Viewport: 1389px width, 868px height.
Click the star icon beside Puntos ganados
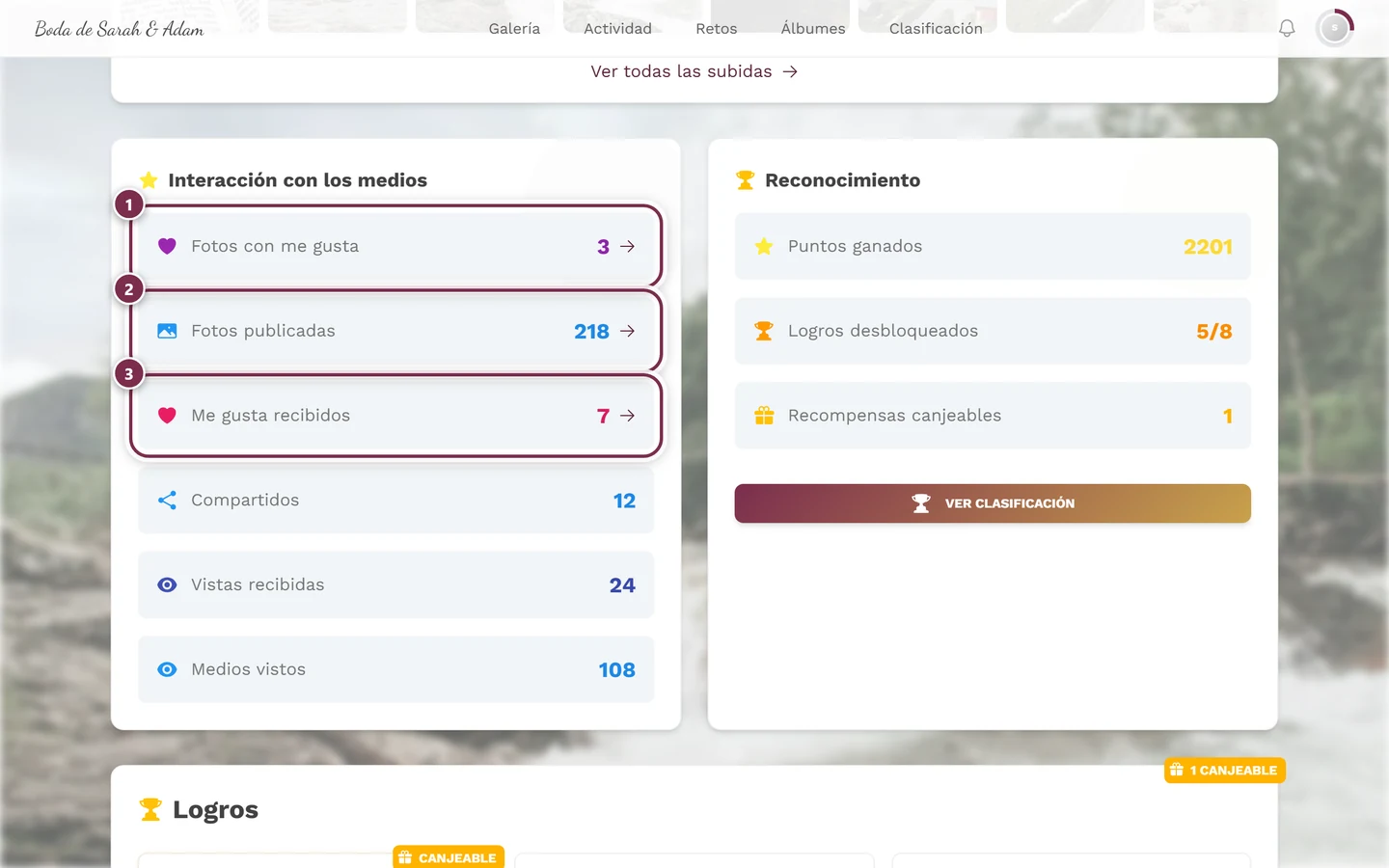(x=764, y=246)
